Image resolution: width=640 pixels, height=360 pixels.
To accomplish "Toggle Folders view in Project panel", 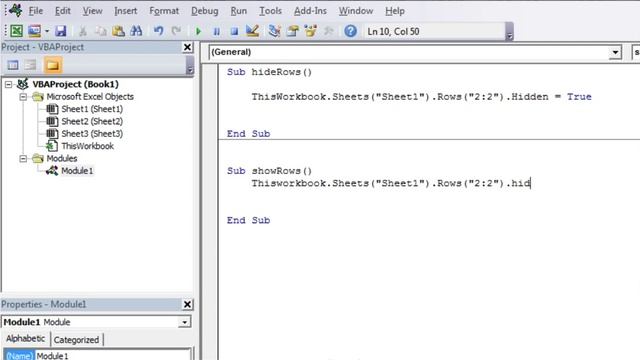I will tap(53, 65).
